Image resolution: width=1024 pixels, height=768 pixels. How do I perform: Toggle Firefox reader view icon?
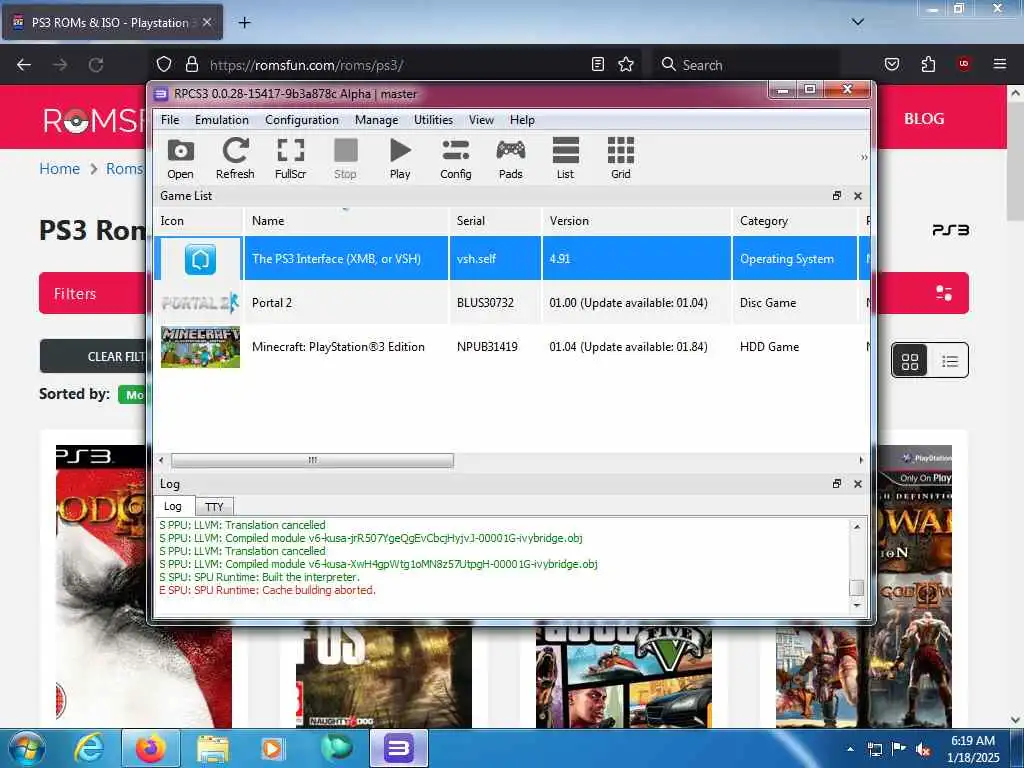(x=598, y=64)
